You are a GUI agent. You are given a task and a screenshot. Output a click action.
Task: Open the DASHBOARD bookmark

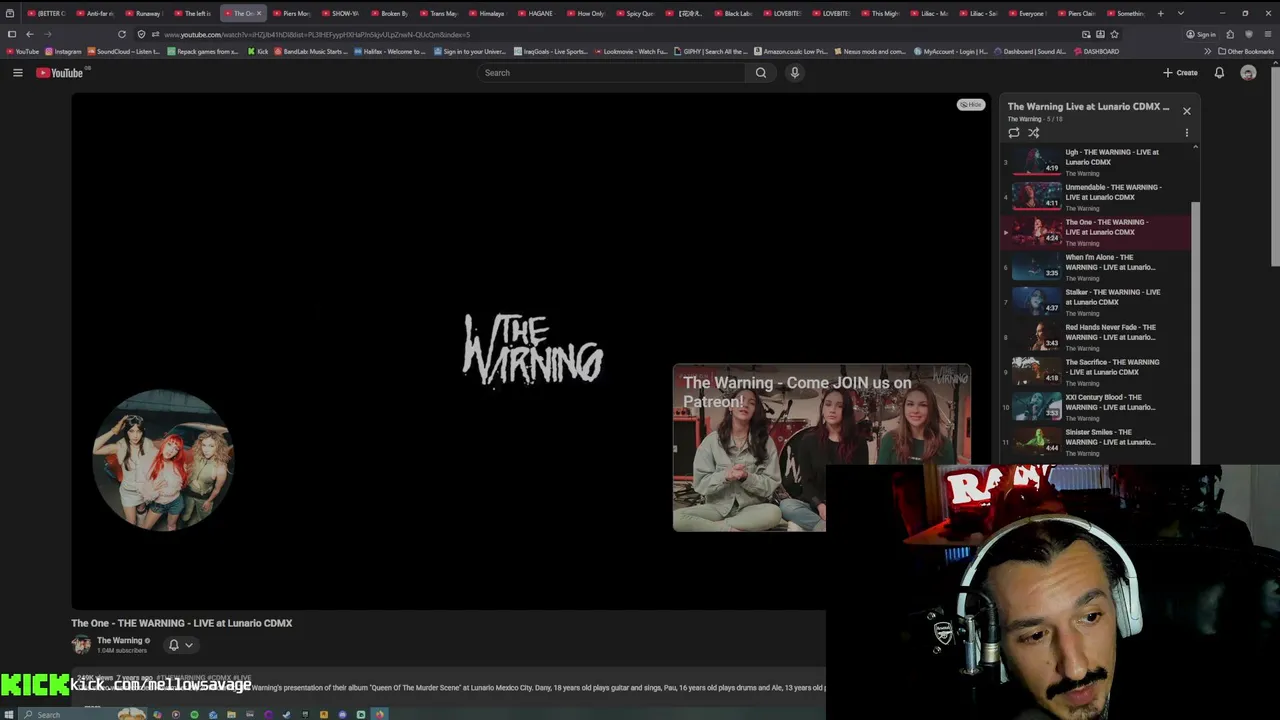pyautogui.click(x=1096, y=51)
